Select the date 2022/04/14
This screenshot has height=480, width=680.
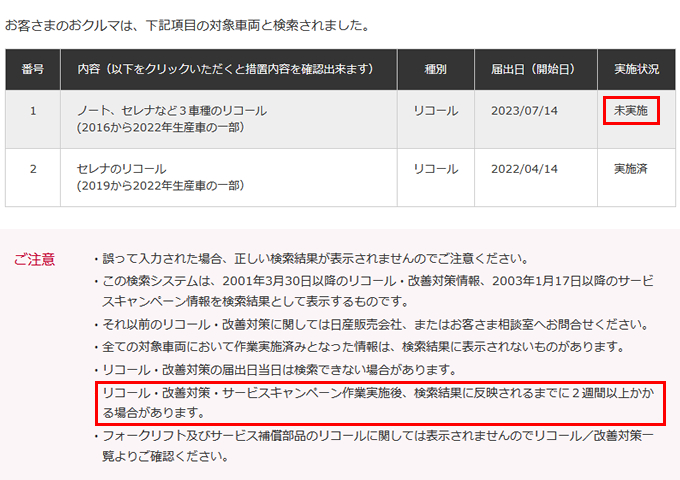[524, 169]
